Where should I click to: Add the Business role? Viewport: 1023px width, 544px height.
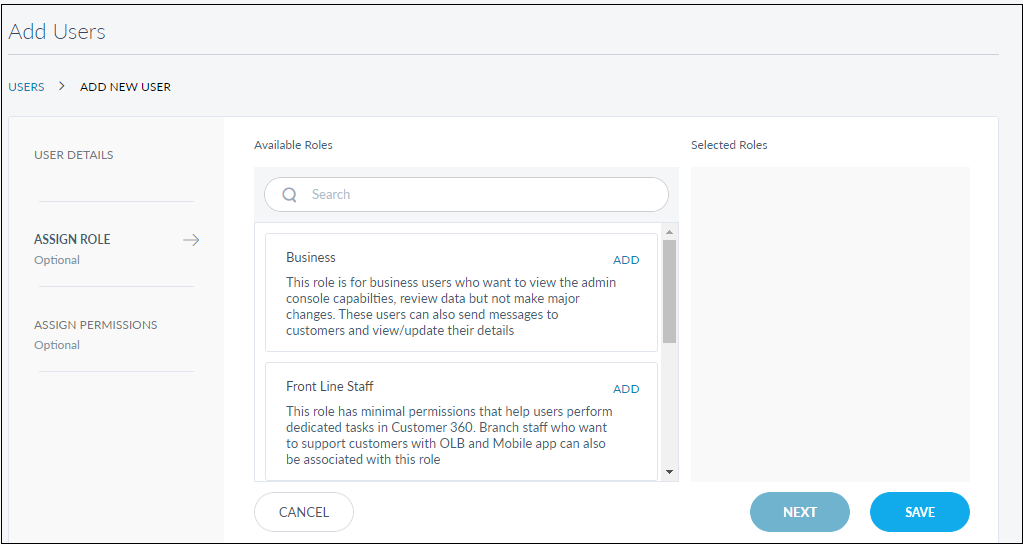626,260
